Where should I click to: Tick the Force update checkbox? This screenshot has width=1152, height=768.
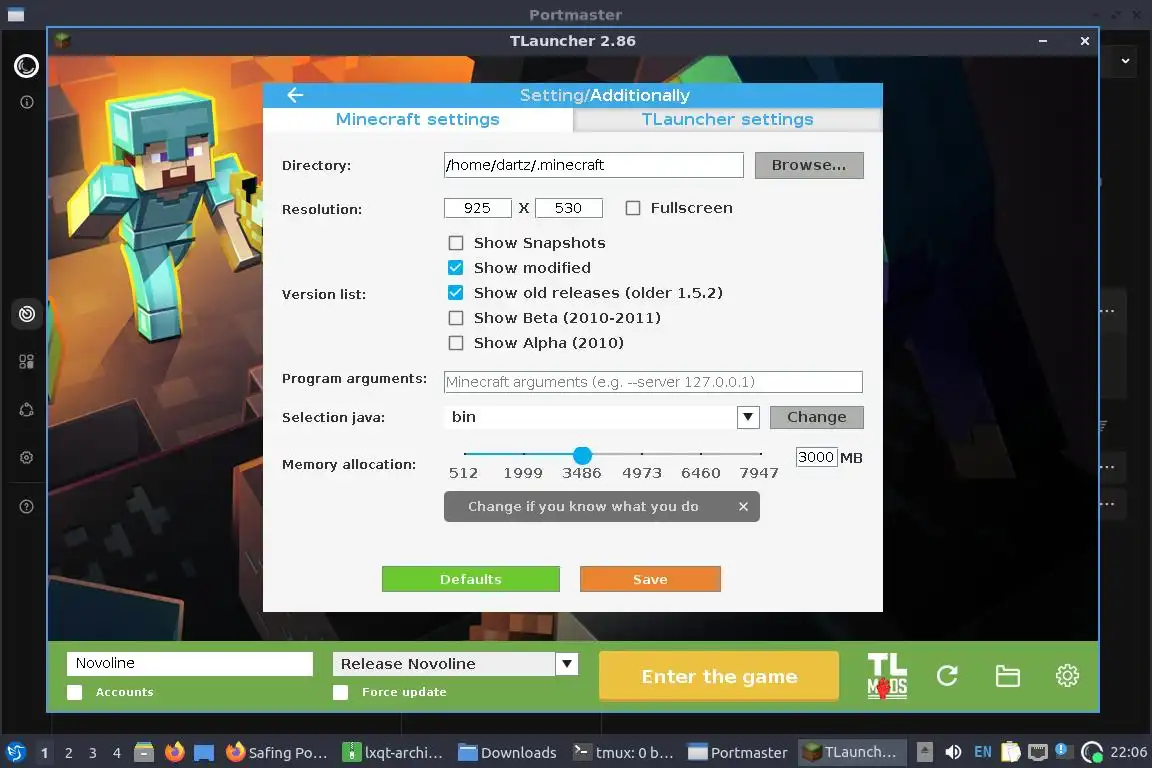(340, 692)
